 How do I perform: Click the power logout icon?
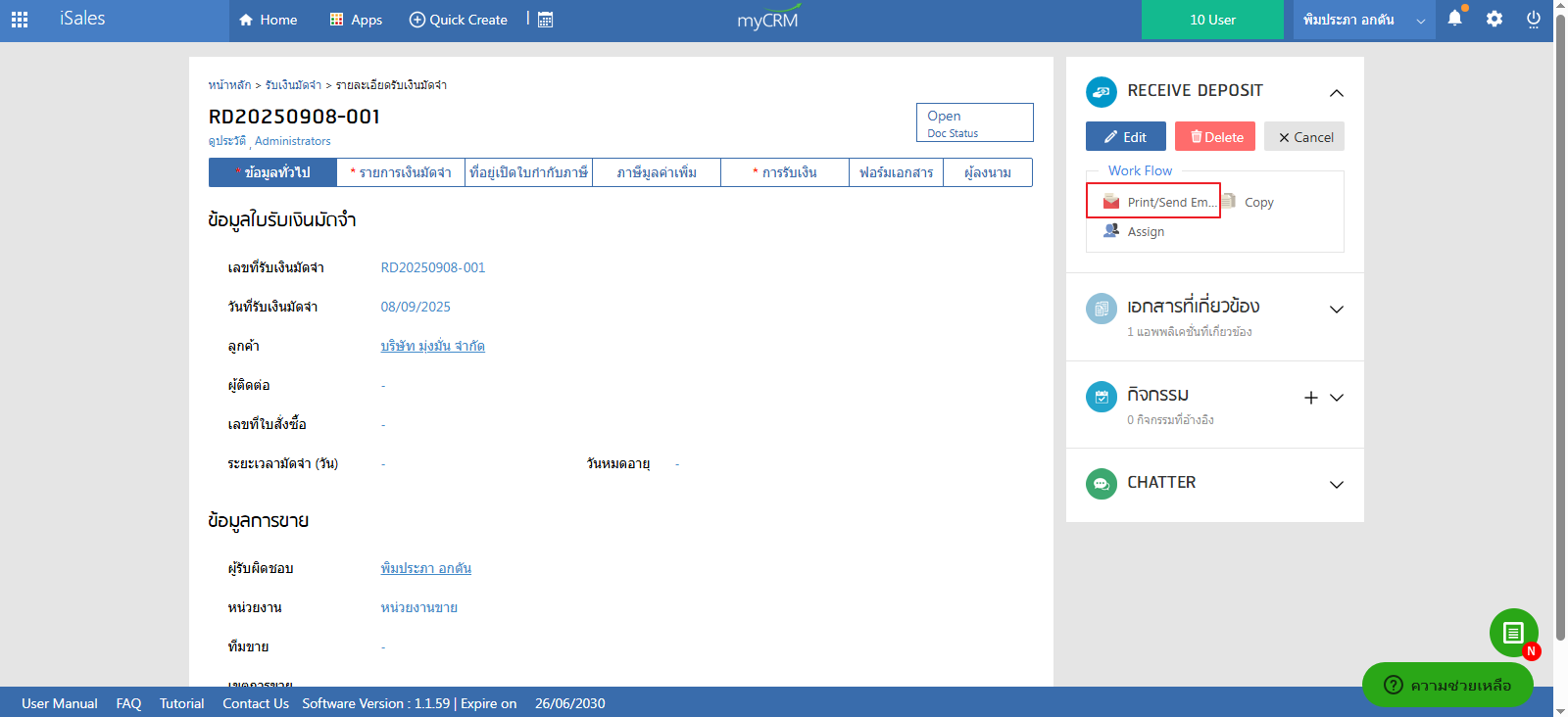pos(1533,19)
